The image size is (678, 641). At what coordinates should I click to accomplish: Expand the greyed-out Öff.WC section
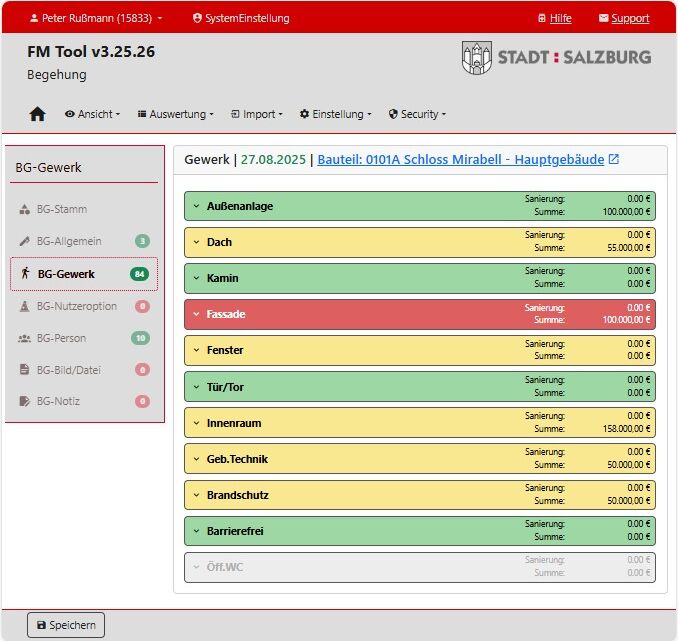click(419, 567)
